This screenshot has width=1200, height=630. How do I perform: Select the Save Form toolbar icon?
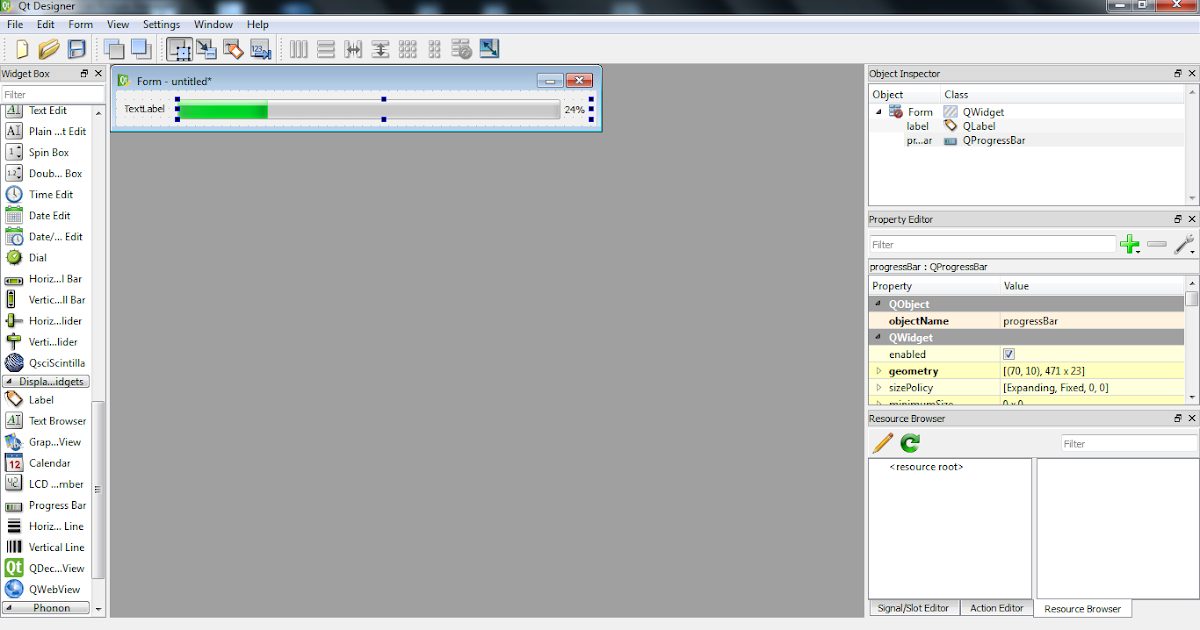tap(76, 48)
